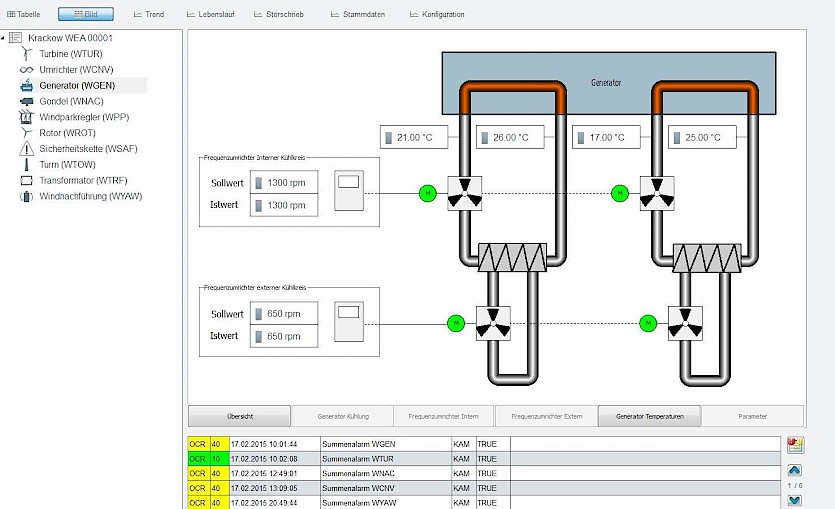Click the Windnachführung (WYAW) icon
The height and width of the screenshot is (509, 835).
pos(26,196)
